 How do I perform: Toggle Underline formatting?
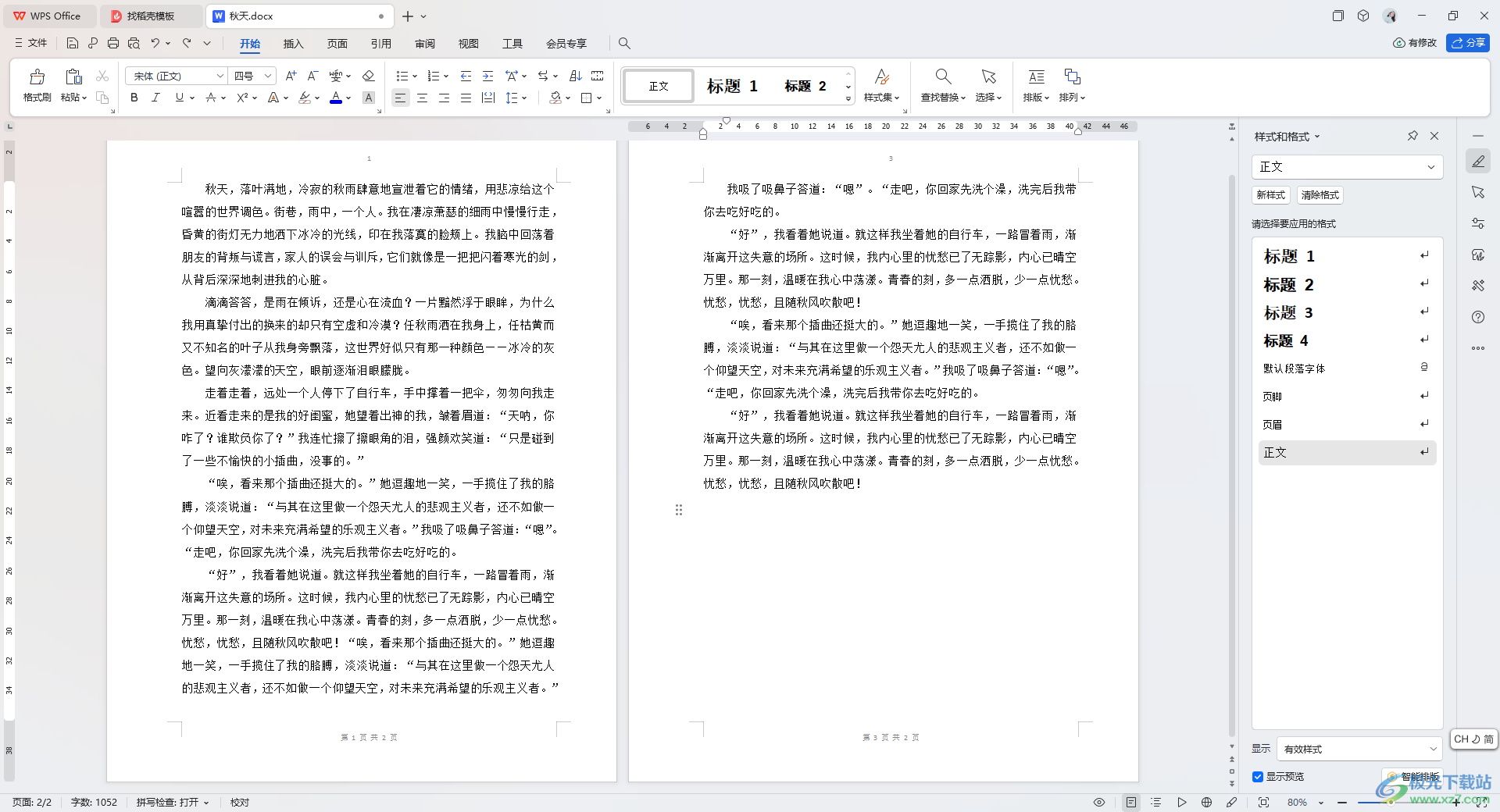[x=180, y=98]
